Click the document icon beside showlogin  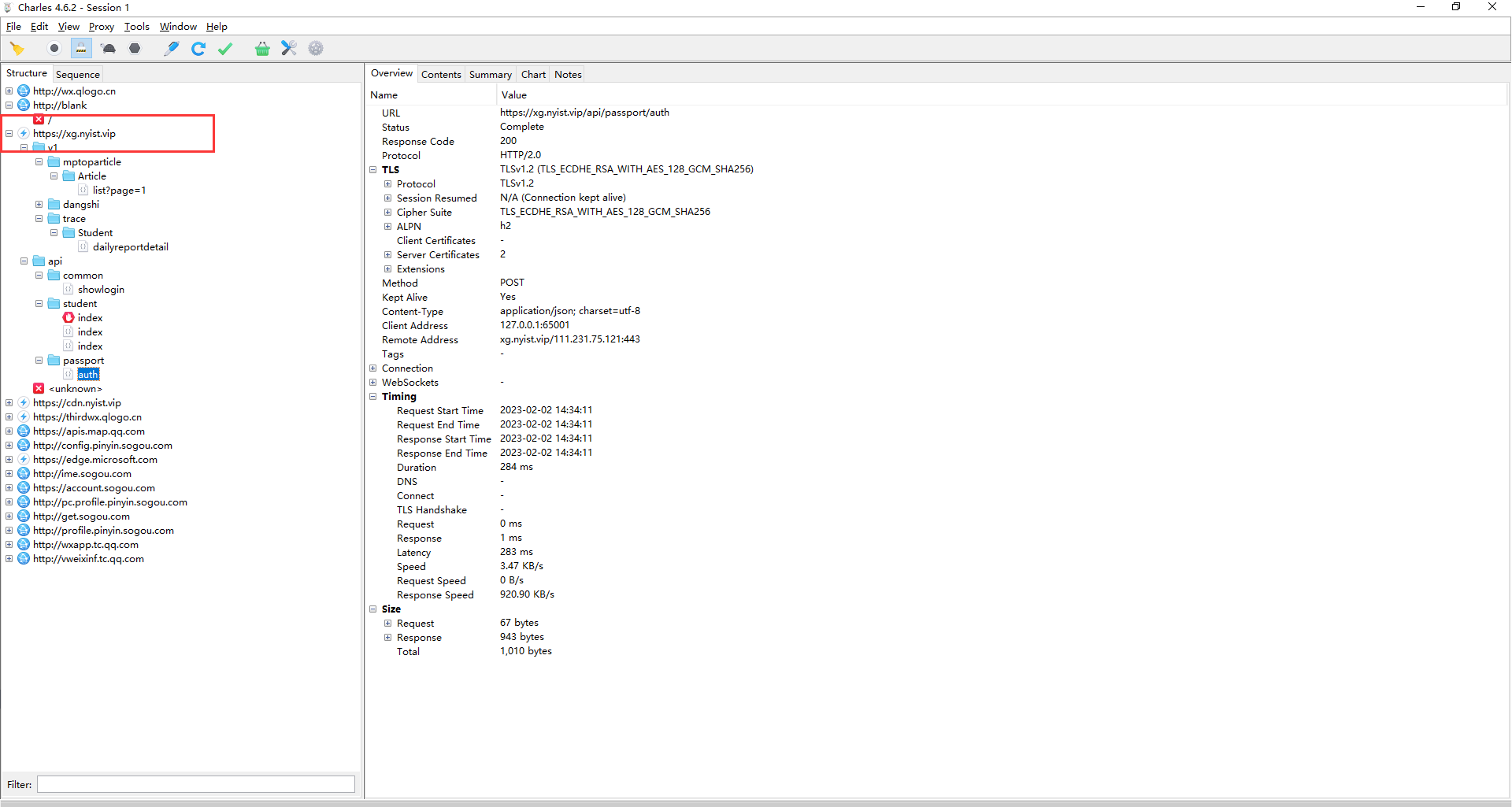pos(69,290)
